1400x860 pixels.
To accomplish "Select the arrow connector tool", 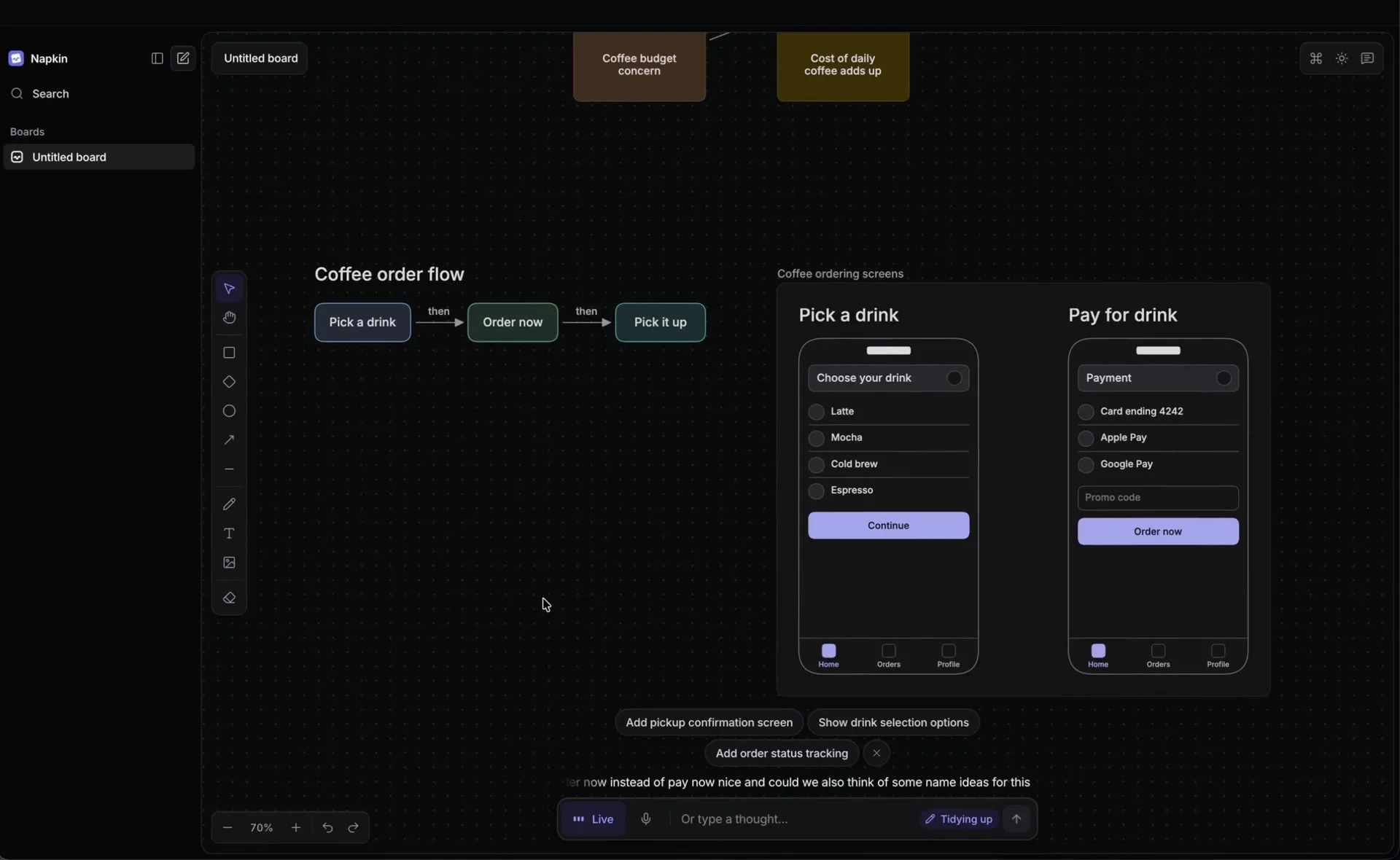I will 229,440.
